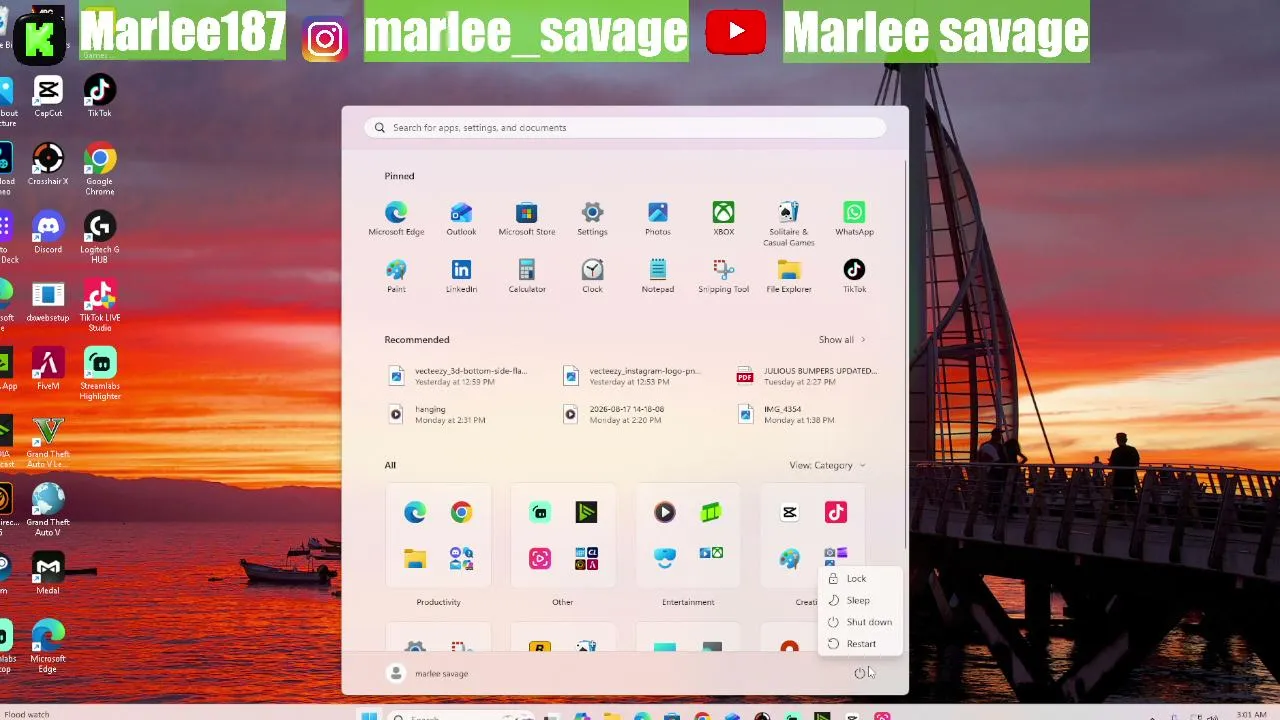Open recommended file vecteezy_3d-bottom-side-fla...

click(459, 376)
